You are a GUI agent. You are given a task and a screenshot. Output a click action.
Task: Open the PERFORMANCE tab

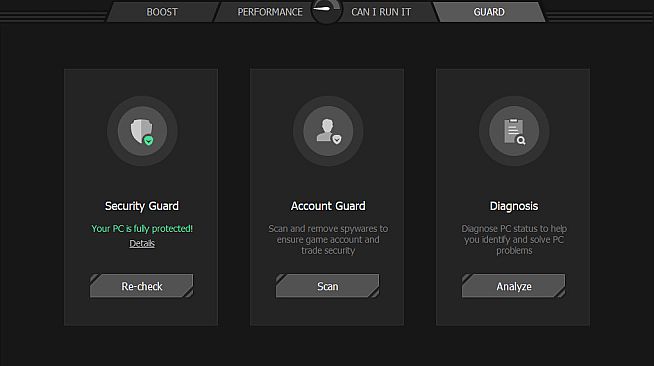click(270, 12)
